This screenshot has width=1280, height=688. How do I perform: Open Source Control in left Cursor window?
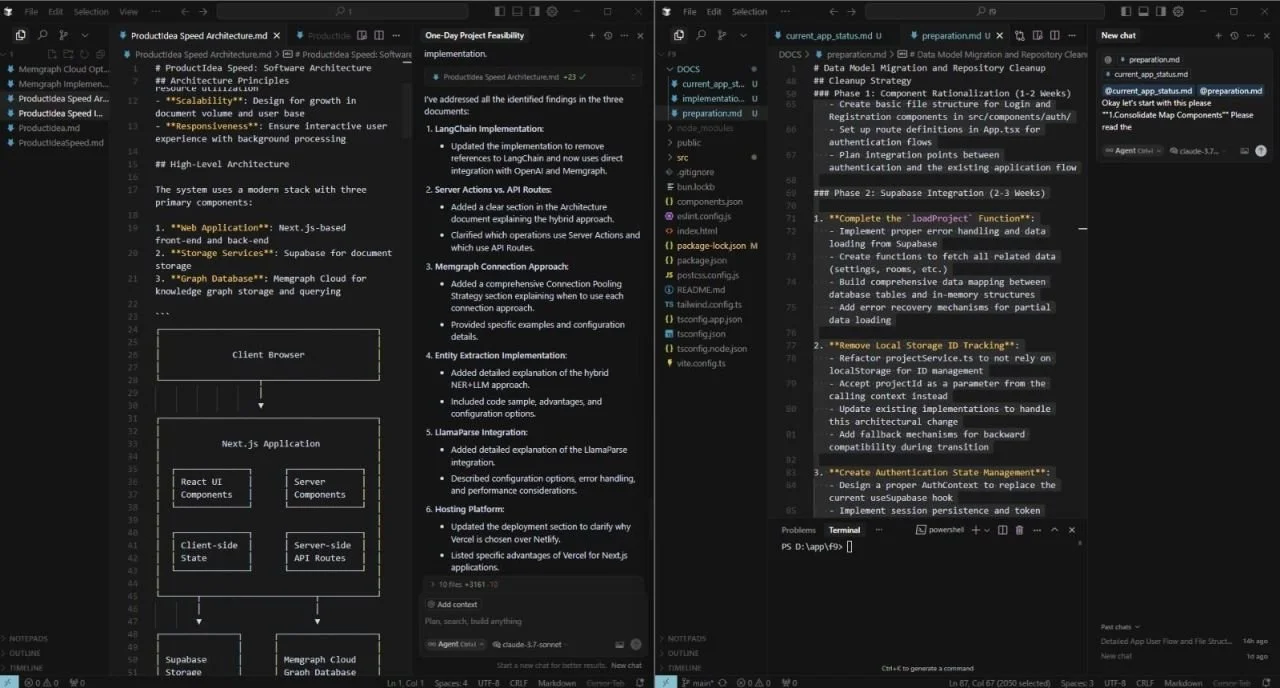(64, 35)
